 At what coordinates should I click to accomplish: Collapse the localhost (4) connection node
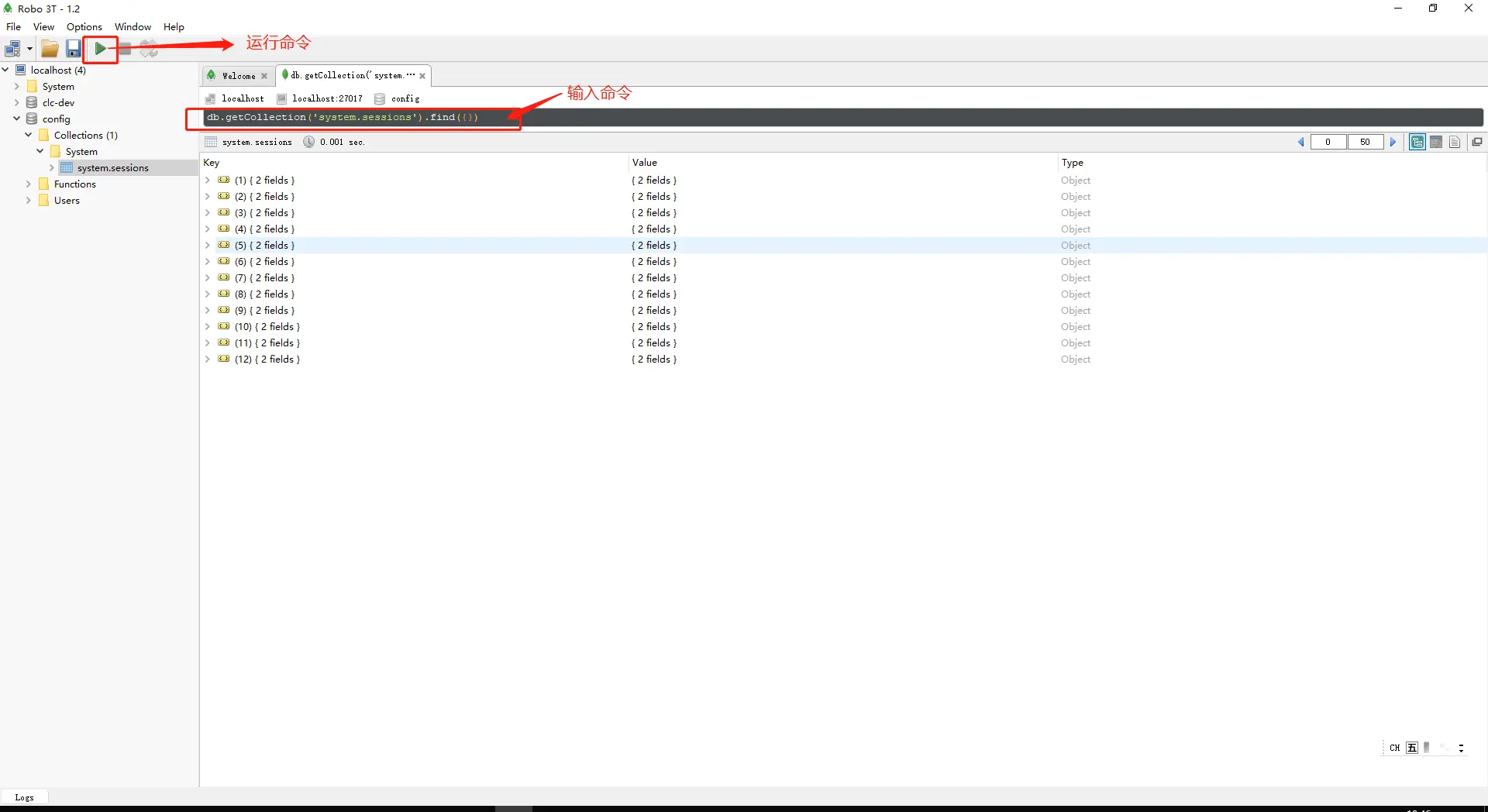[x=5, y=70]
